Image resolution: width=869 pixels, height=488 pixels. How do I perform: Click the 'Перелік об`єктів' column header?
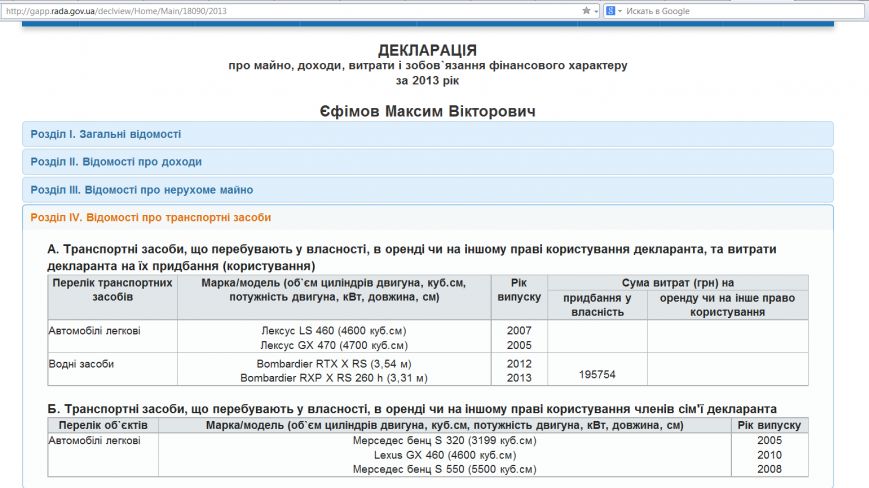coord(103,425)
